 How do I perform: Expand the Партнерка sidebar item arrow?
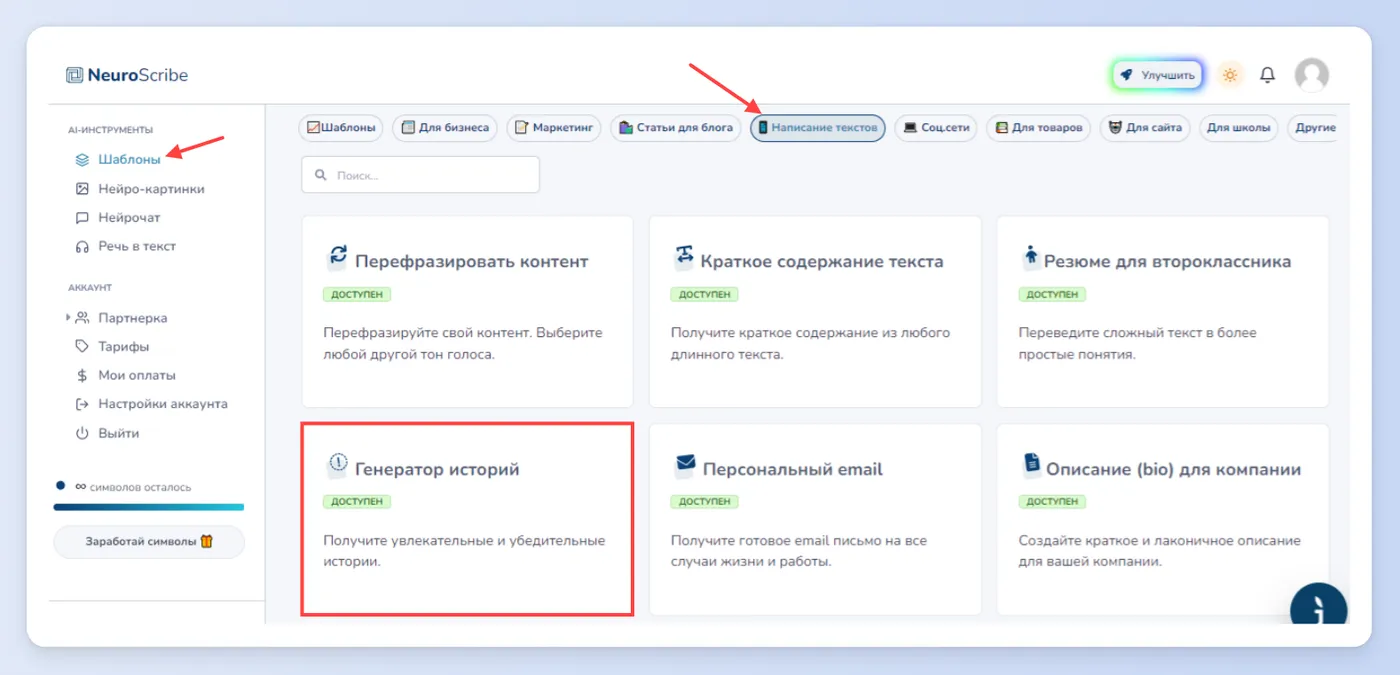tap(68, 317)
